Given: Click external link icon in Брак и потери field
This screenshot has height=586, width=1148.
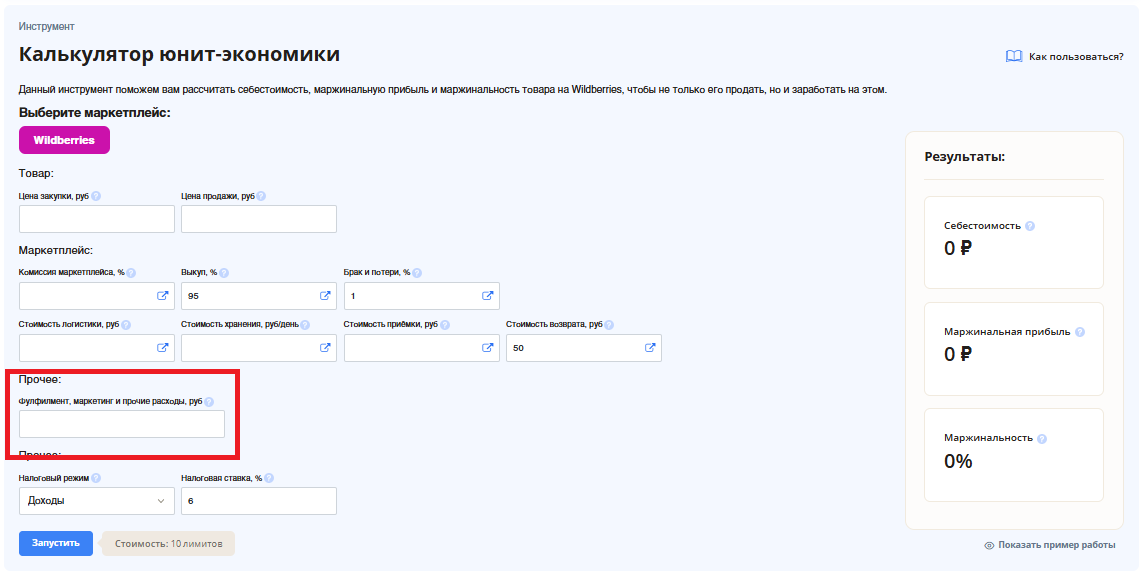Looking at the screenshot, I should click(488, 296).
